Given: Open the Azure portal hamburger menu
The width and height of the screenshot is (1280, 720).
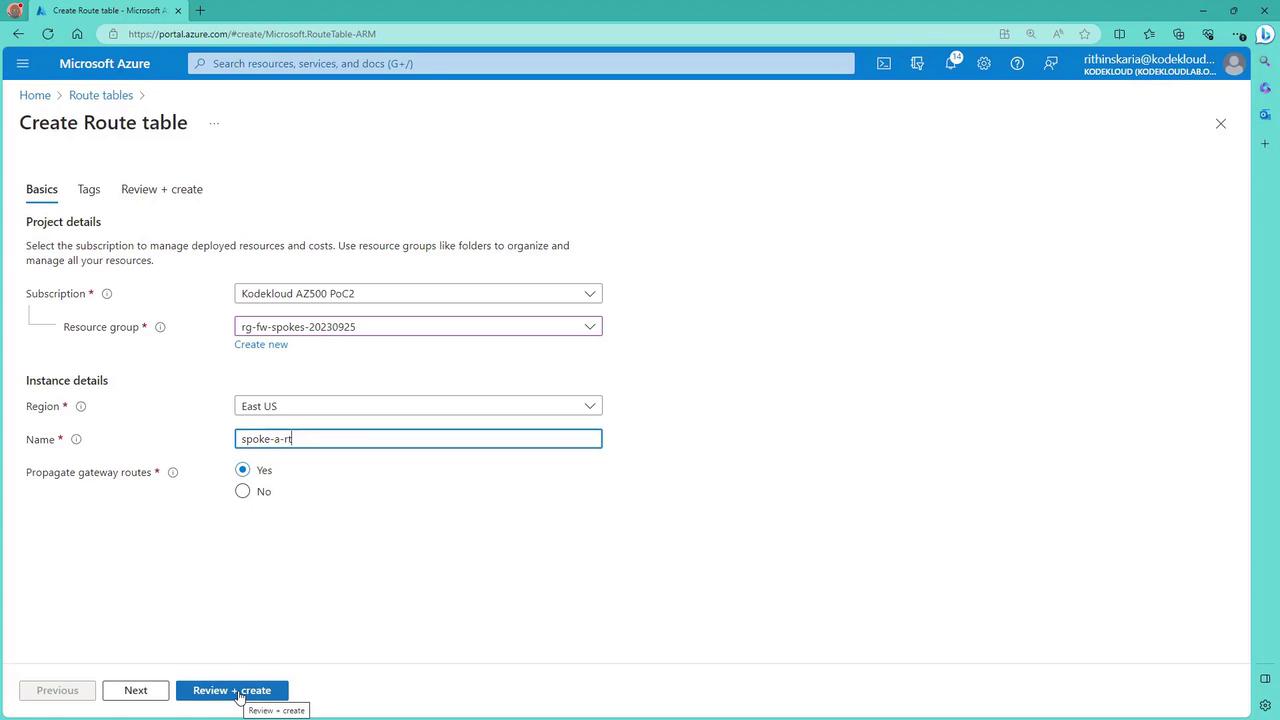Looking at the screenshot, I should pyautogui.click(x=23, y=64).
